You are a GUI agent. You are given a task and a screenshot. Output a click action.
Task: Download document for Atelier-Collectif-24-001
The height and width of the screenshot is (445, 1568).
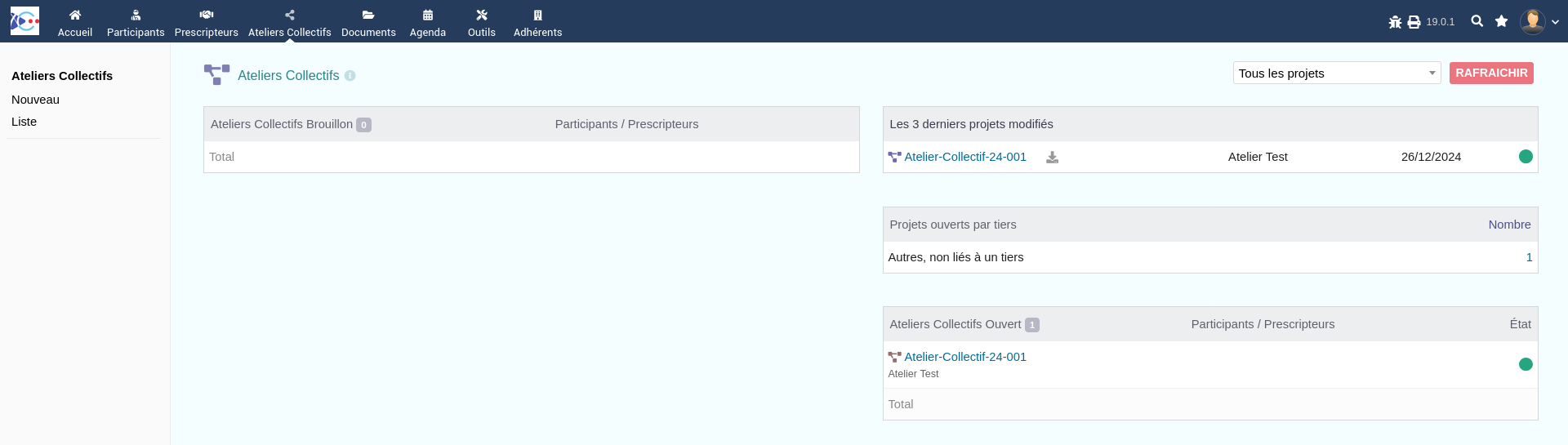1053,158
